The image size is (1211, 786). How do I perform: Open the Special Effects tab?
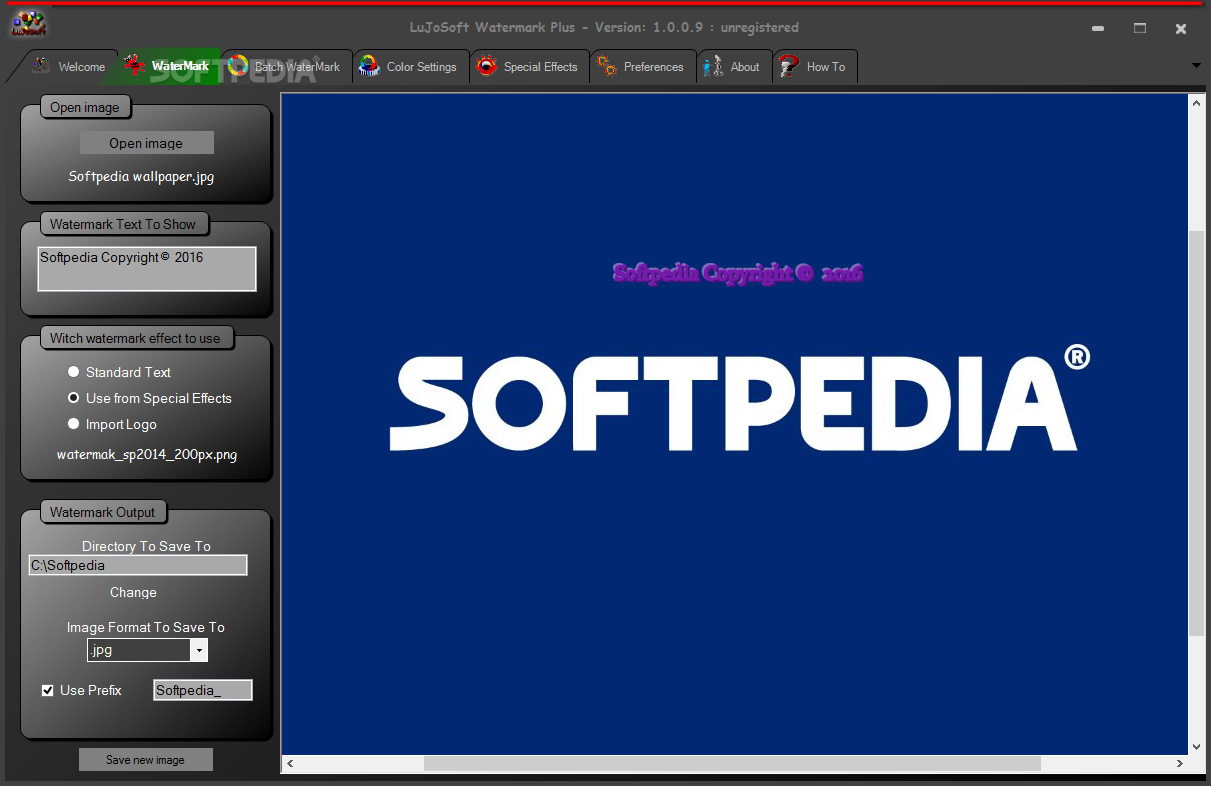click(530, 67)
